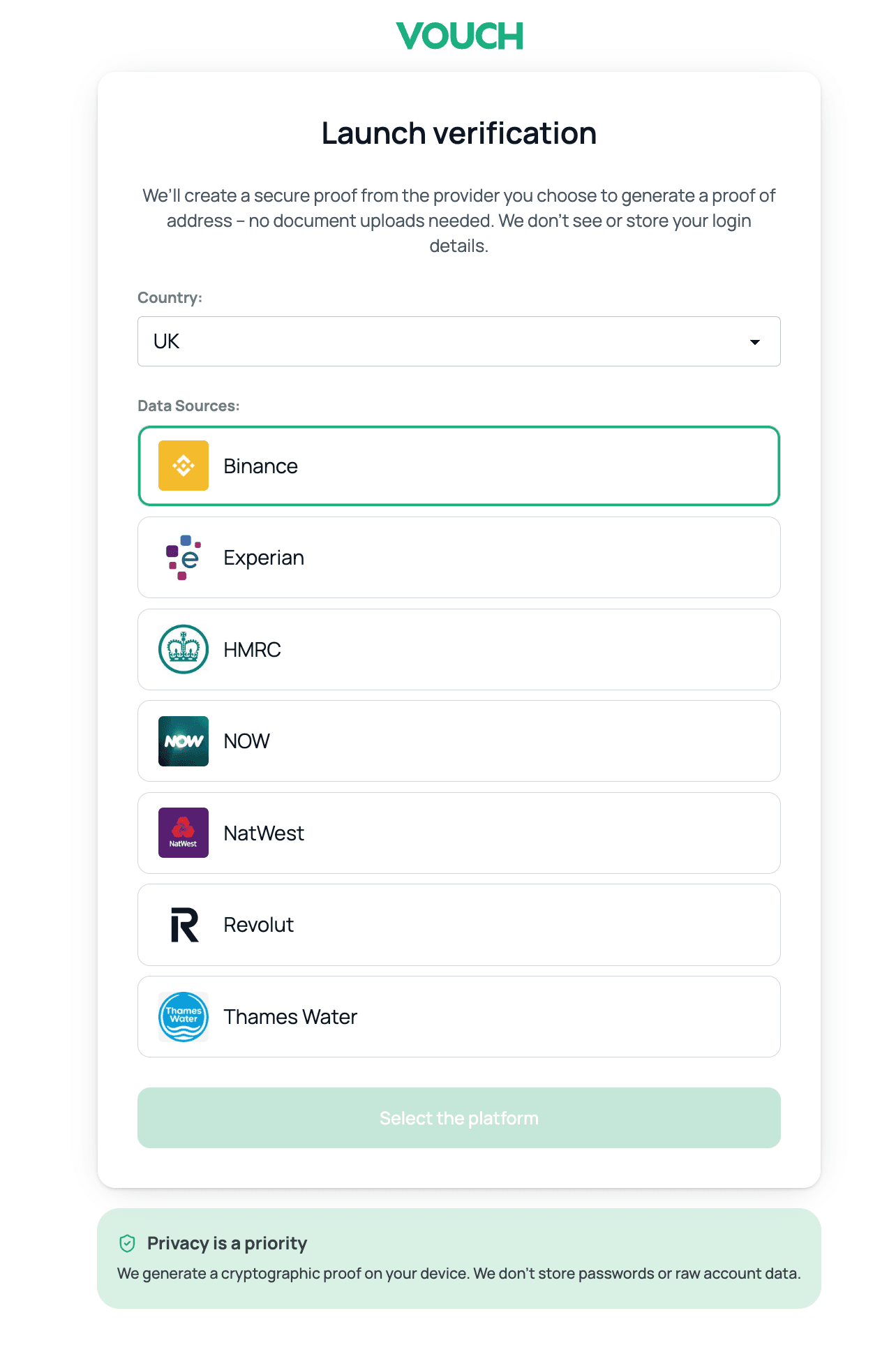Viewport: 896px width, 1352px height.
Task: Click the HMRC crown icon
Action: click(x=183, y=649)
